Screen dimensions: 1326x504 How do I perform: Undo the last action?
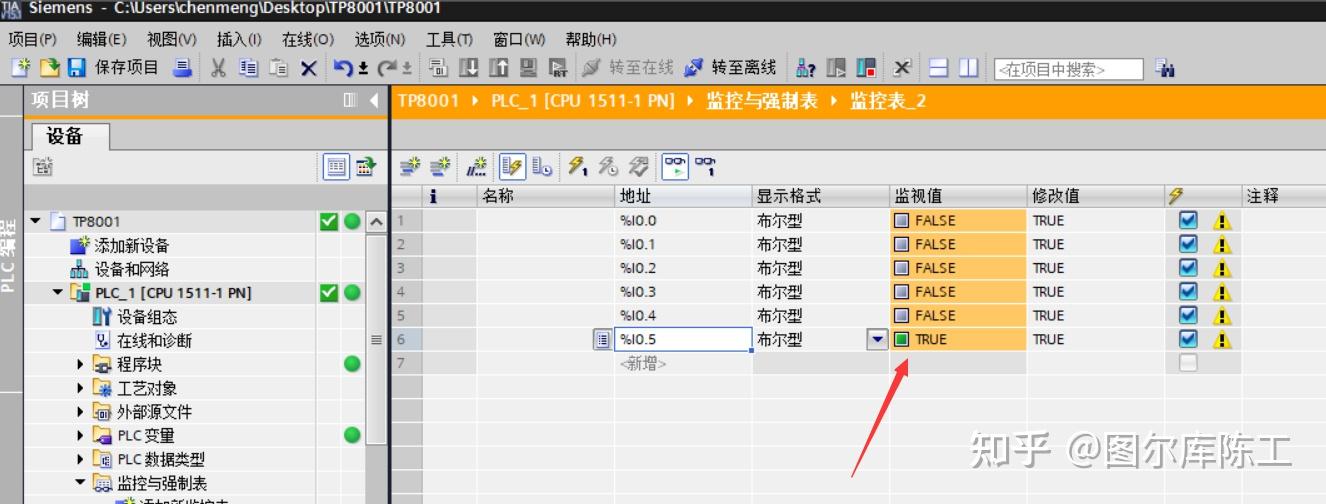pos(343,68)
